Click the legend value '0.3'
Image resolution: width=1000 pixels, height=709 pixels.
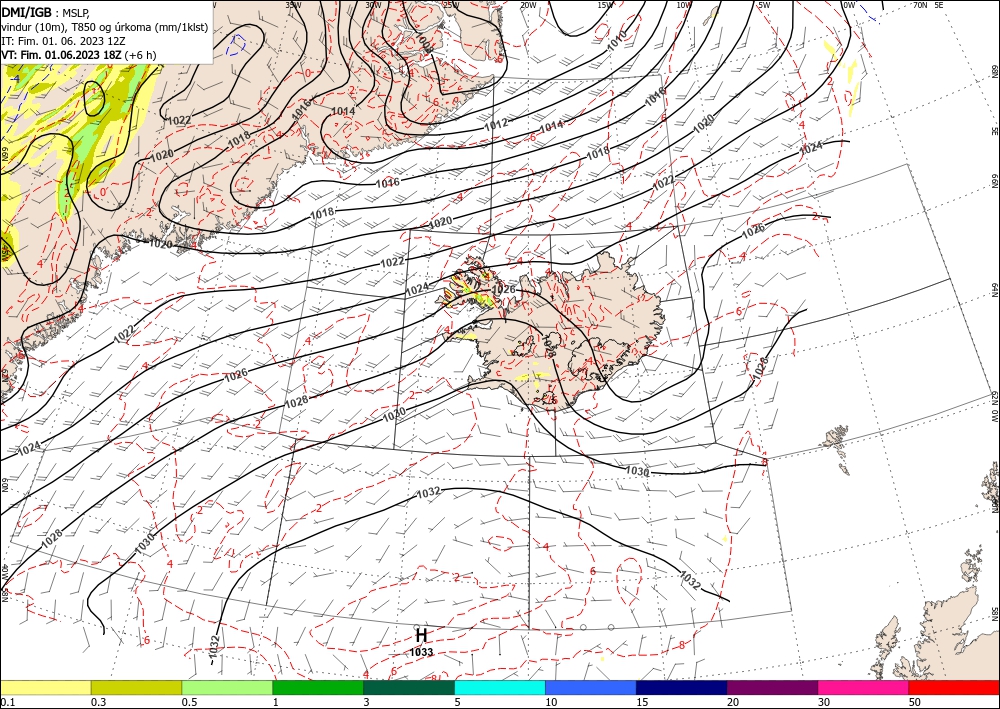pyautogui.click(x=98, y=702)
